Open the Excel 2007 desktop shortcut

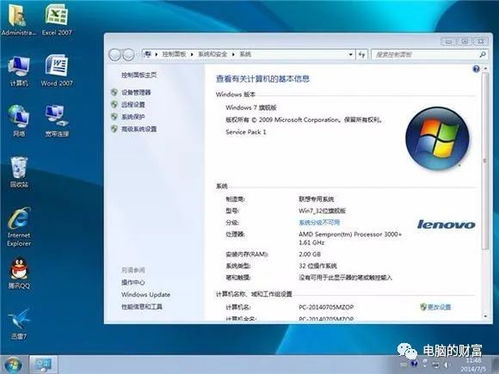pos(57,19)
